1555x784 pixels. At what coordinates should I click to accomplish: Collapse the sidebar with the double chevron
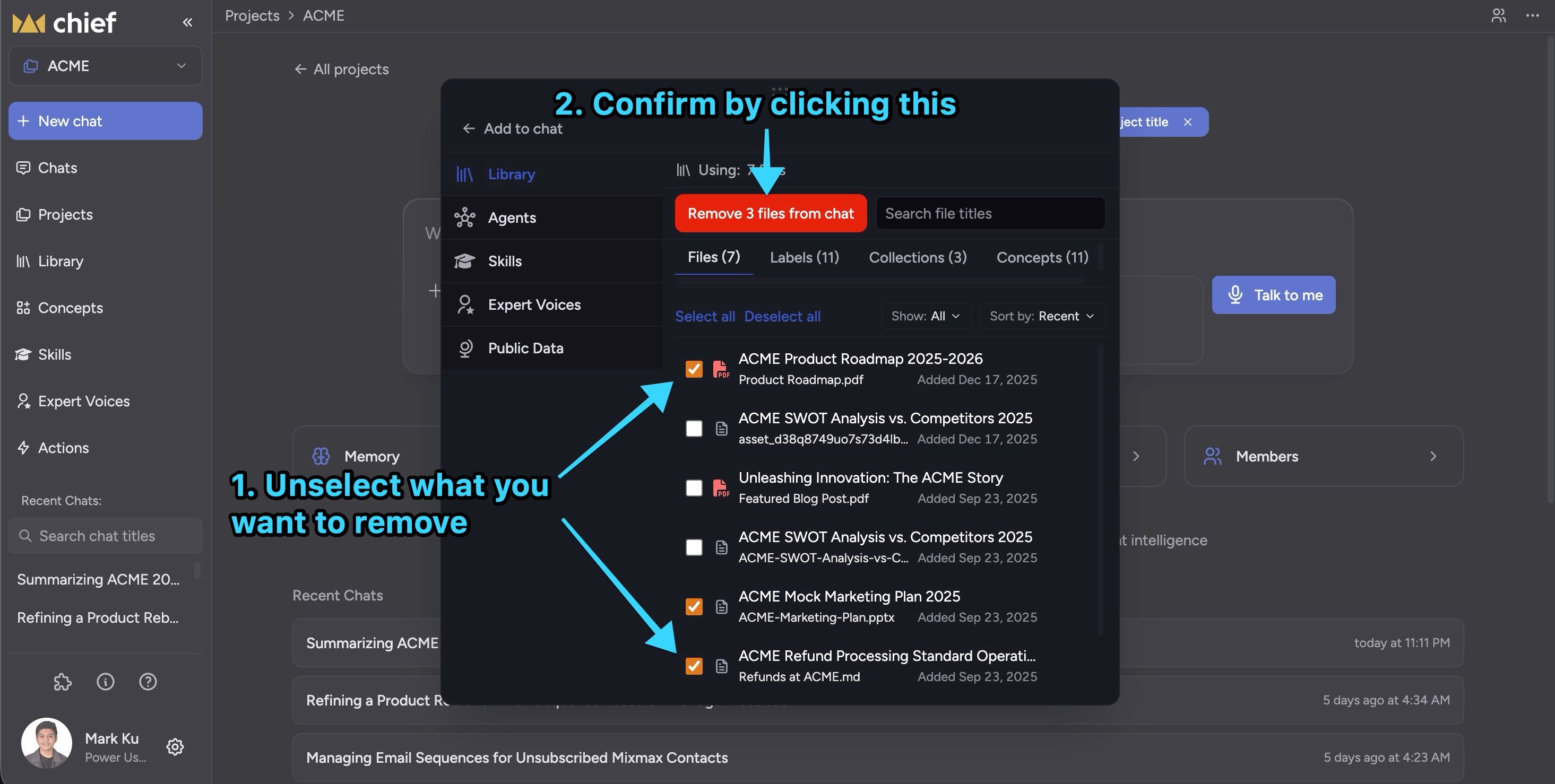point(188,22)
